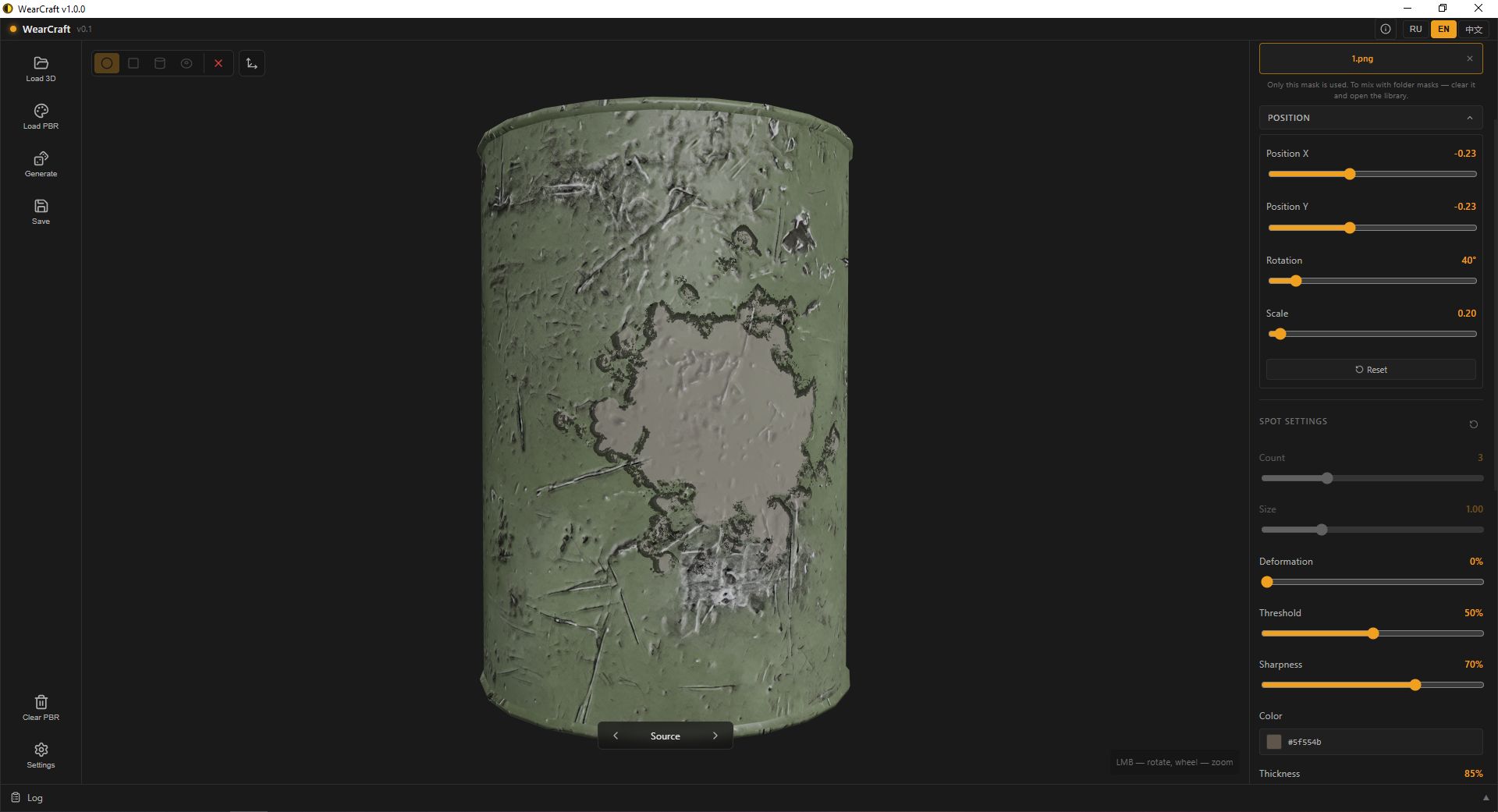Open the Load 3D model button
1498x812 pixels.
tap(41, 69)
